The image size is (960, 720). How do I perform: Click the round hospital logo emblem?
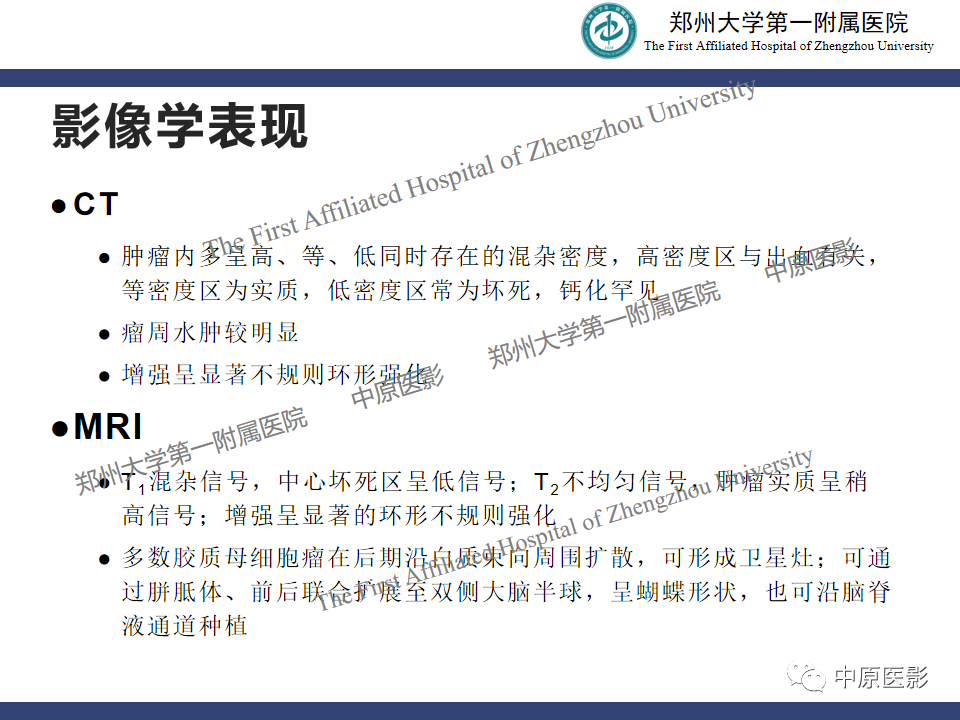click(x=609, y=31)
